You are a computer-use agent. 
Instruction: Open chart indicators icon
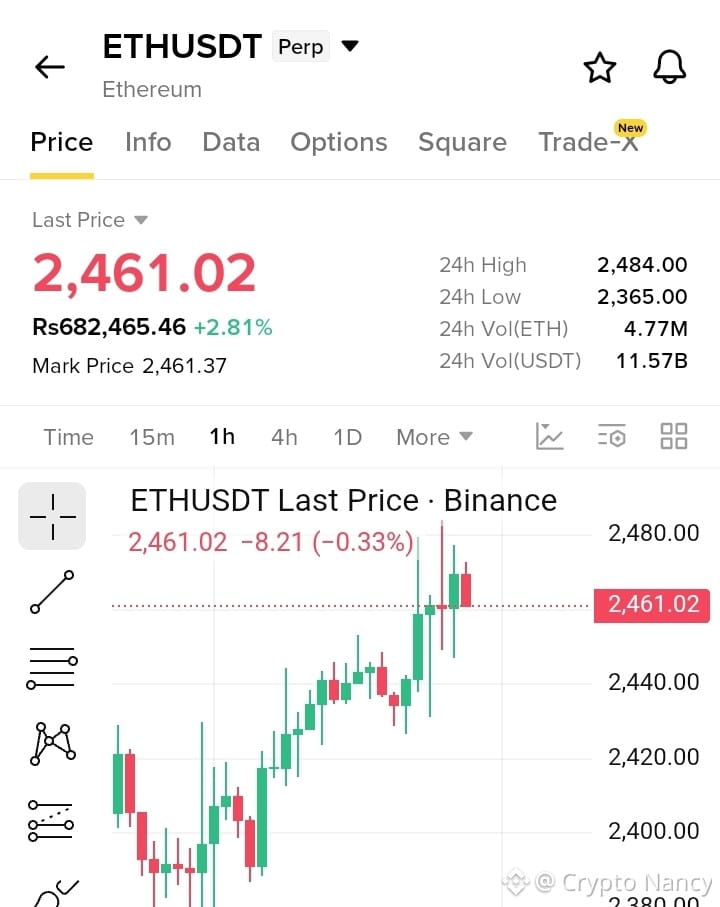(x=549, y=436)
